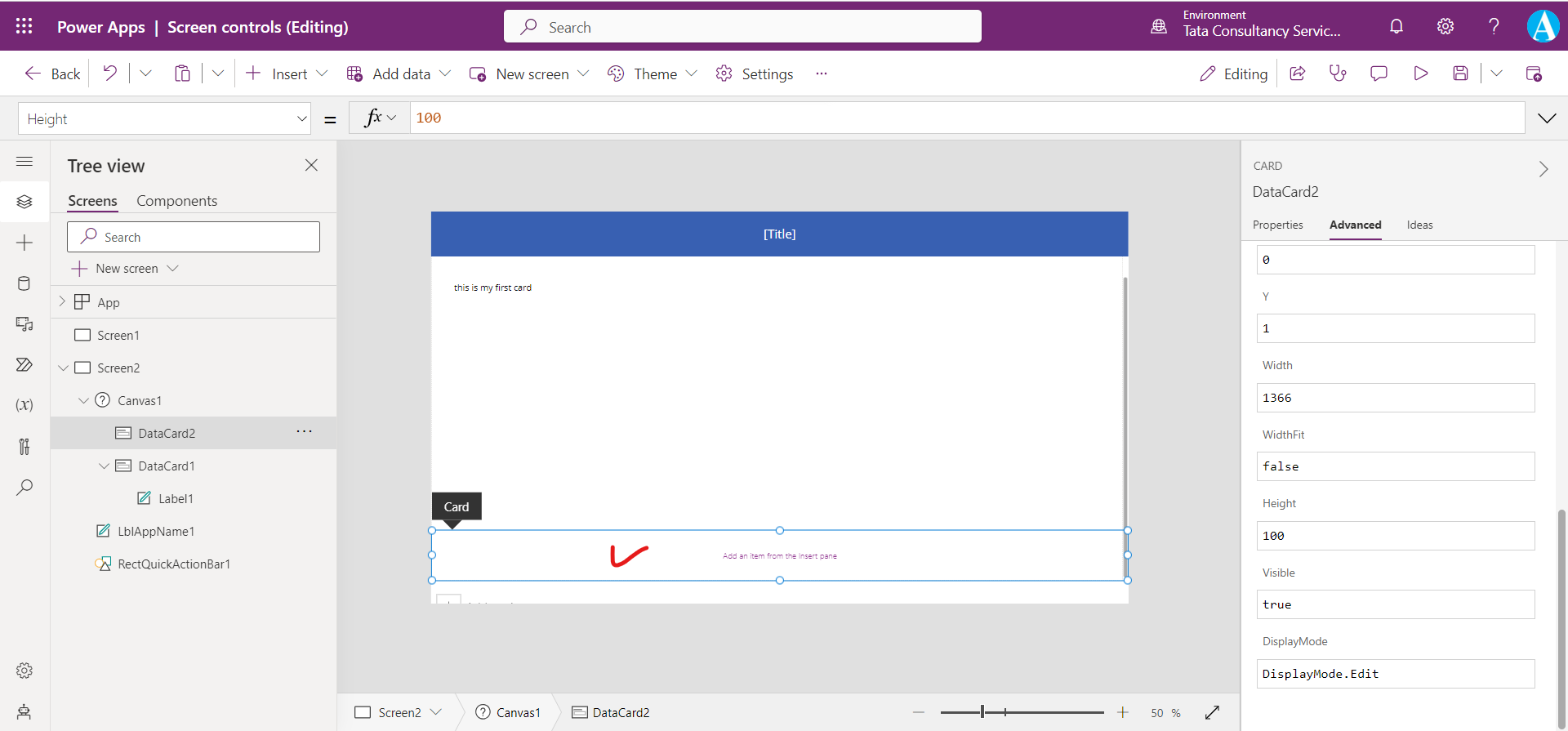Open the App checker icon

1338,74
